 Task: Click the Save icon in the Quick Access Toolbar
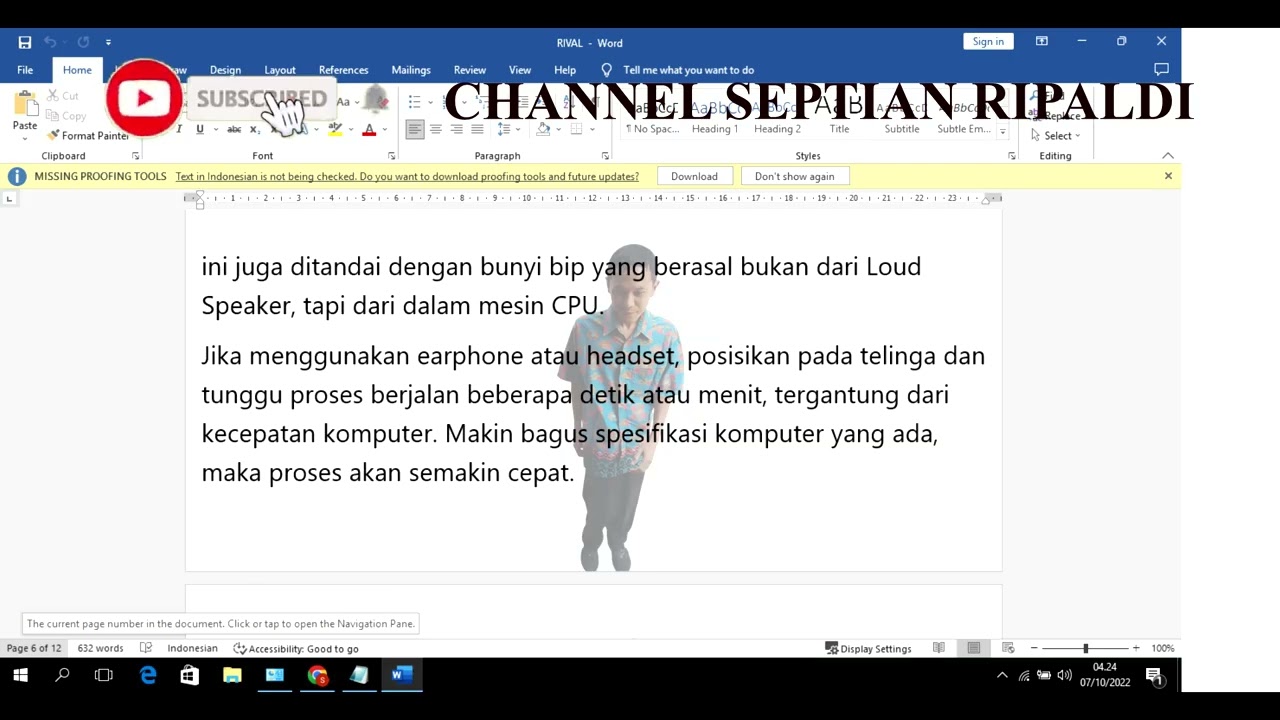25,42
